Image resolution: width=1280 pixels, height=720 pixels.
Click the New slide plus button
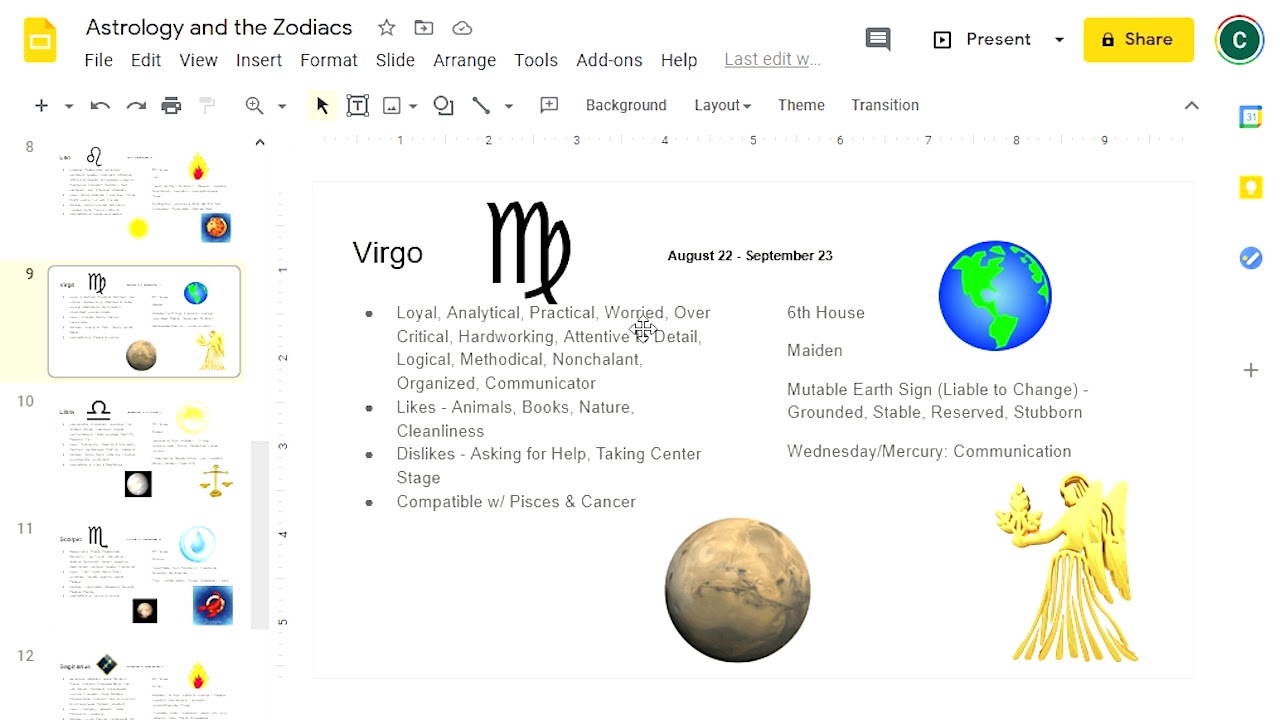(x=41, y=105)
